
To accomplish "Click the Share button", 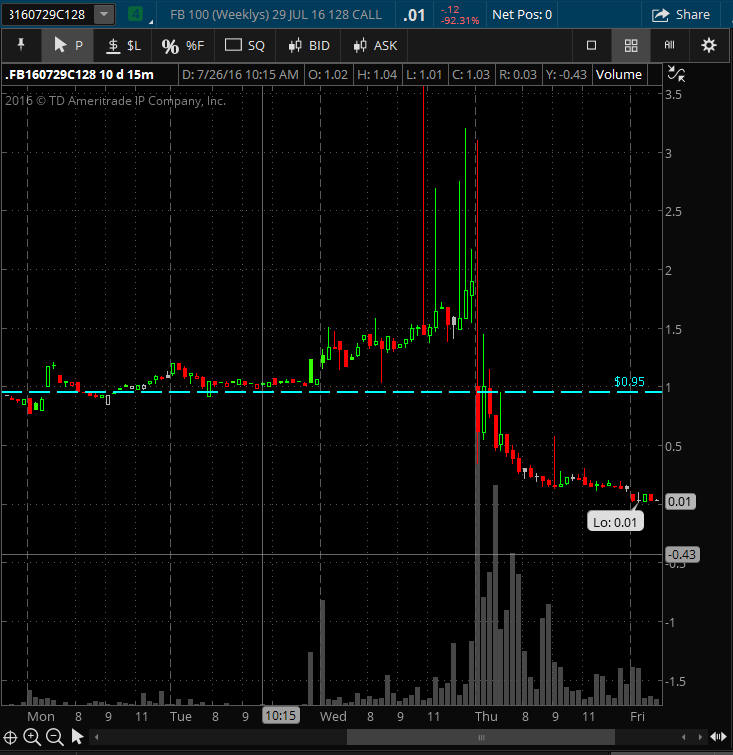I will pos(681,15).
